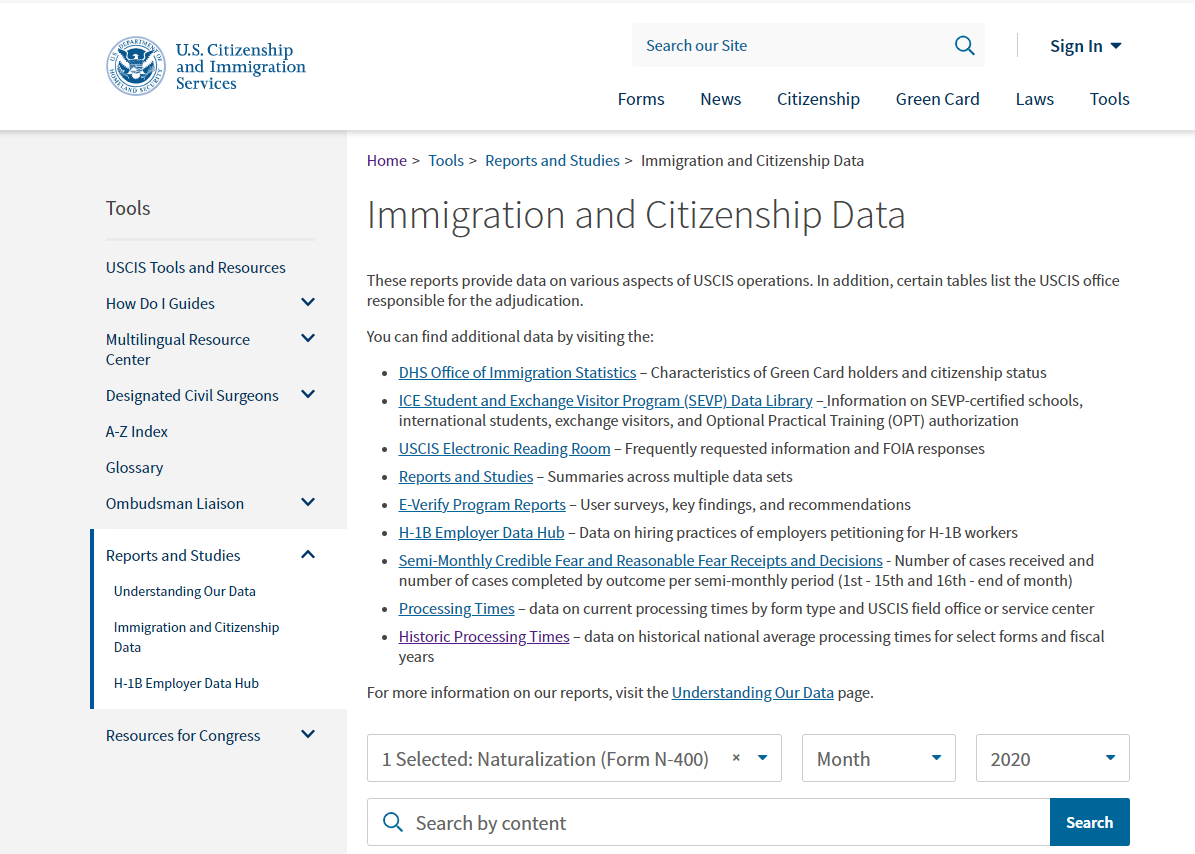Open the Sign In dropdown
Viewport: 1195px width, 854px height.
pyautogui.click(x=1085, y=46)
